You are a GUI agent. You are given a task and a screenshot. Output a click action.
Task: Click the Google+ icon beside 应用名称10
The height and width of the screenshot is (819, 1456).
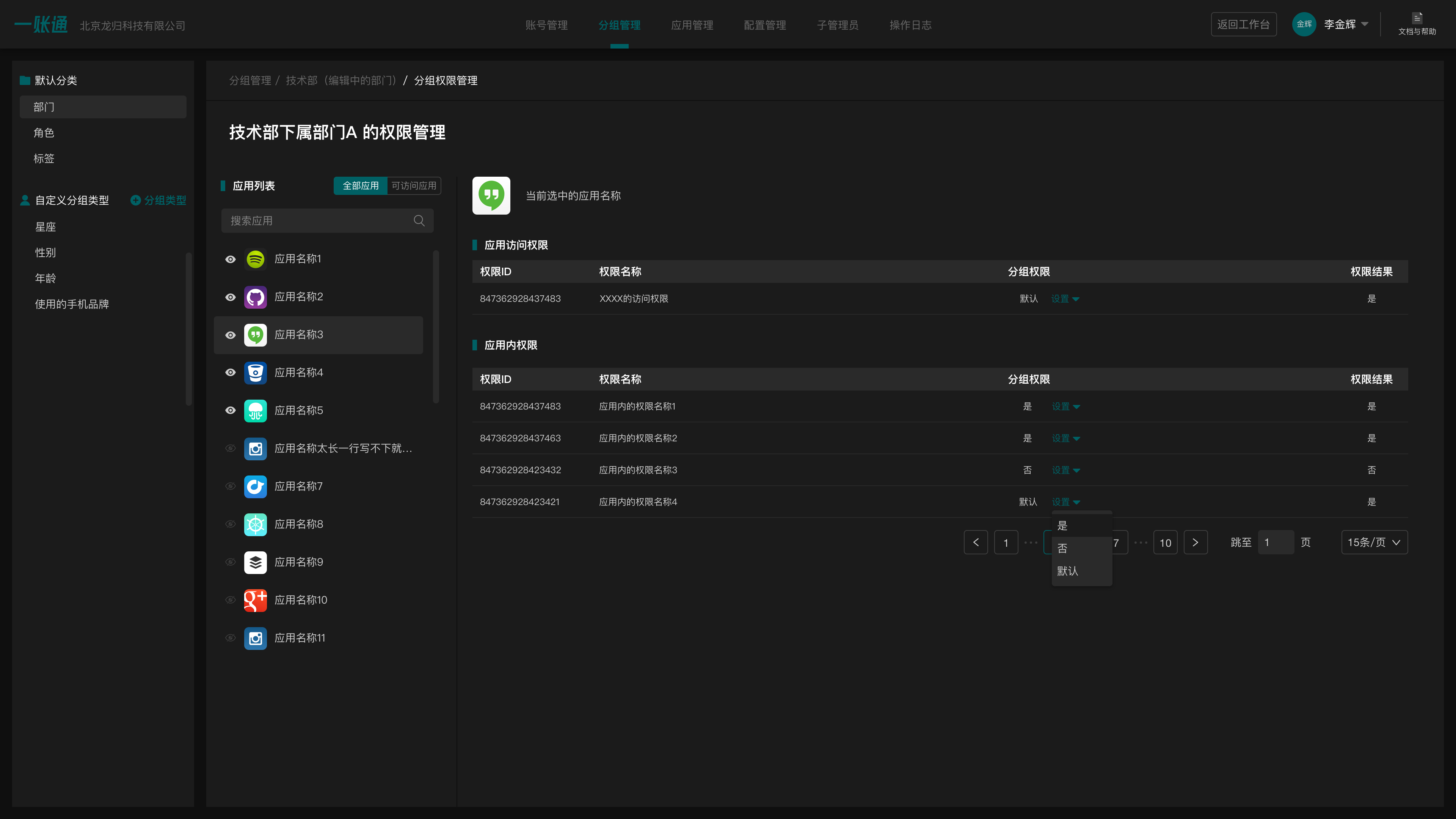tap(256, 600)
